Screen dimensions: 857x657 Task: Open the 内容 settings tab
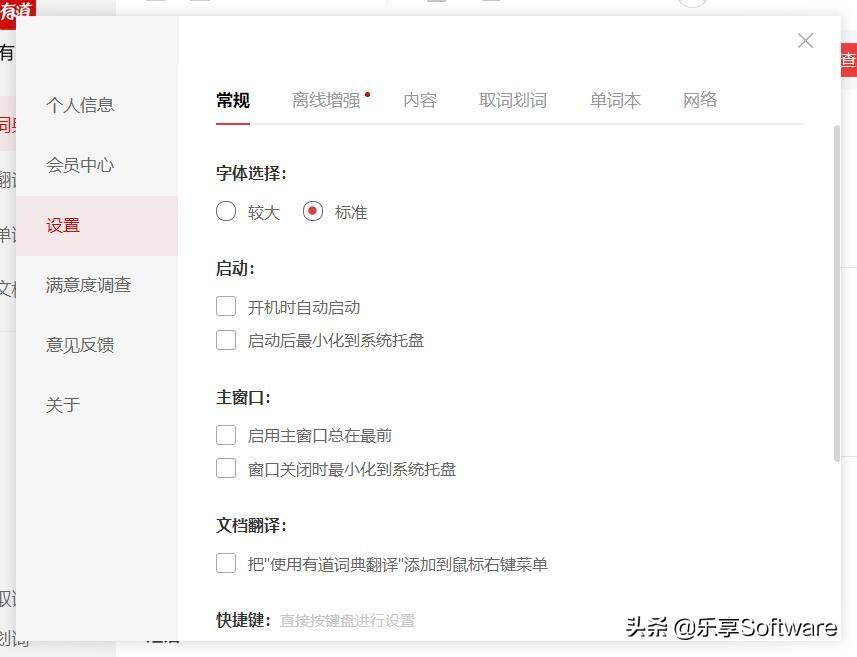click(420, 100)
